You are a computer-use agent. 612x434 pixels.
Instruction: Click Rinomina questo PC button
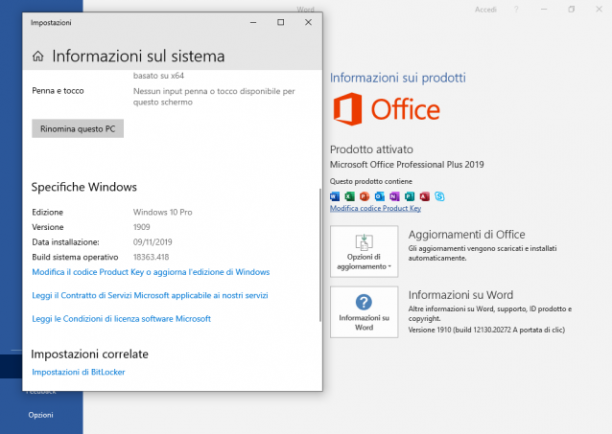[x=78, y=129]
